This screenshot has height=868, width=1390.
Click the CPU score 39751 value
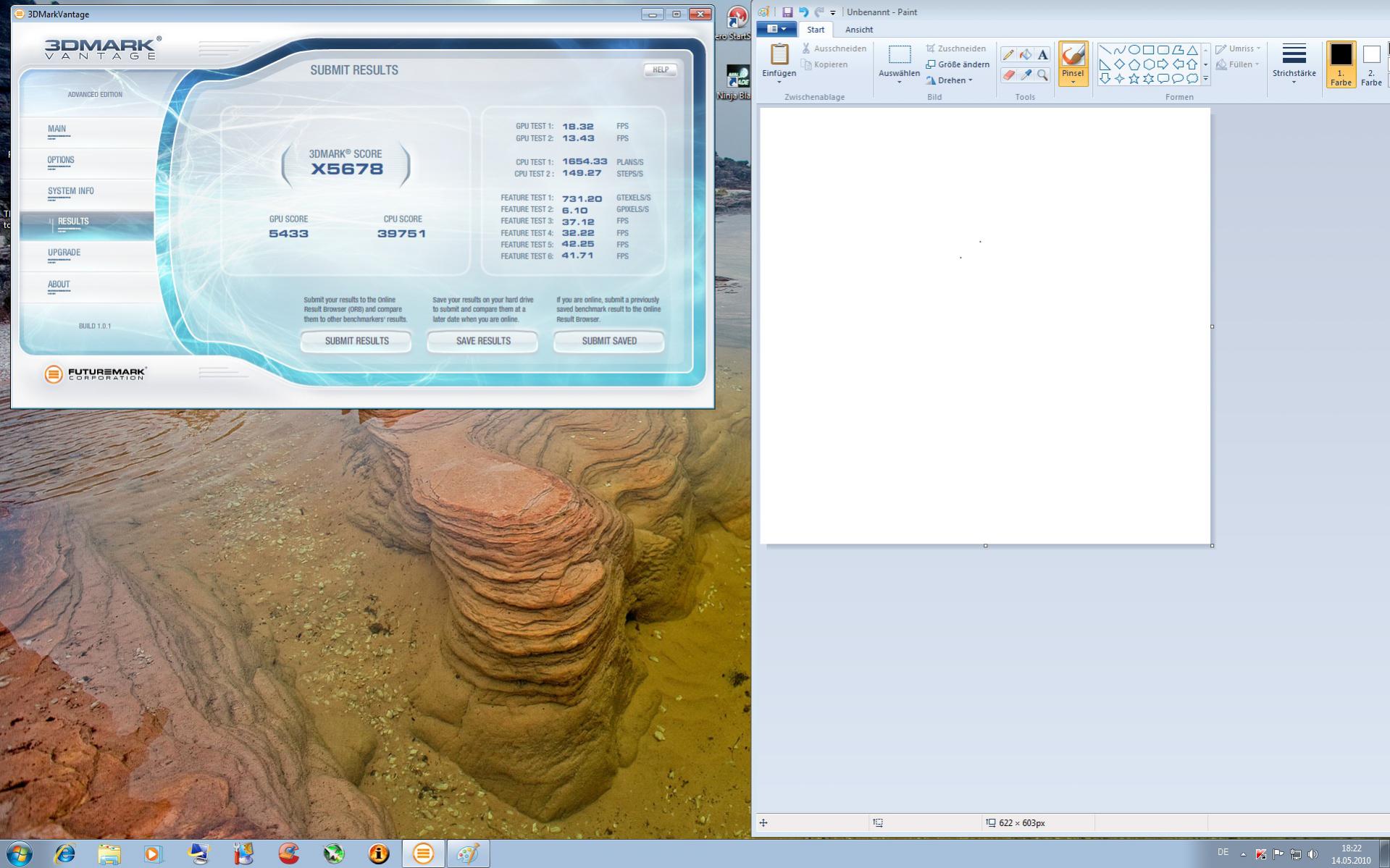point(401,234)
